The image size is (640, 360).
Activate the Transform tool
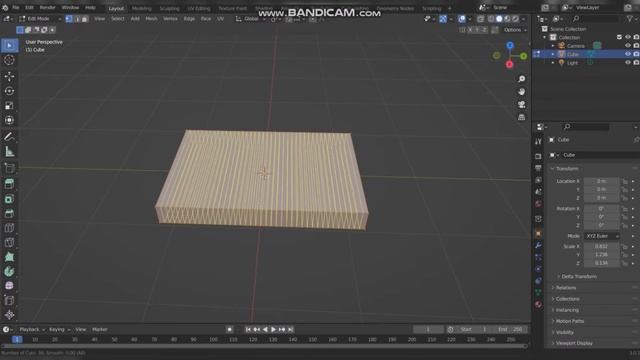pos(9,120)
